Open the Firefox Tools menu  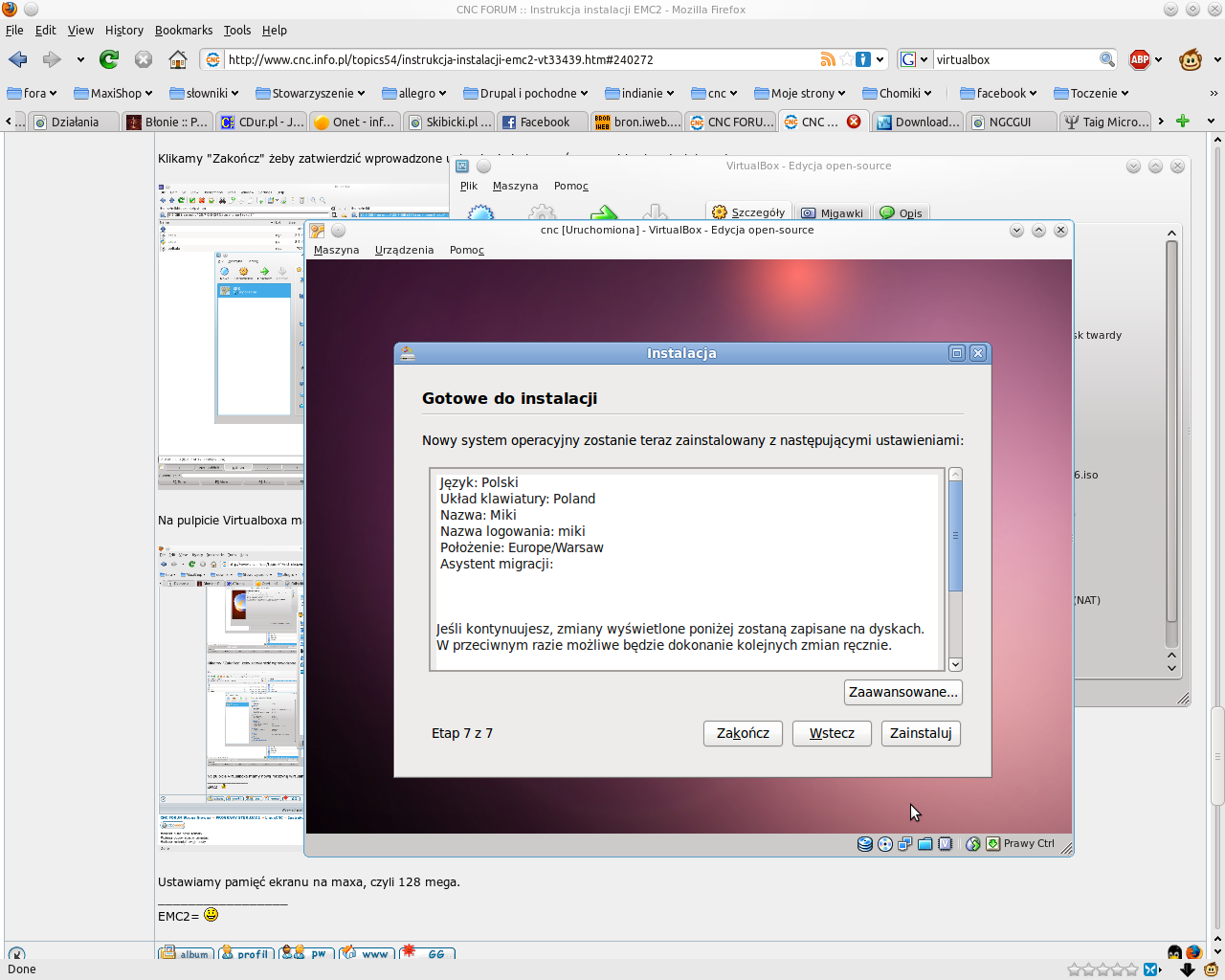pos(236,30)
